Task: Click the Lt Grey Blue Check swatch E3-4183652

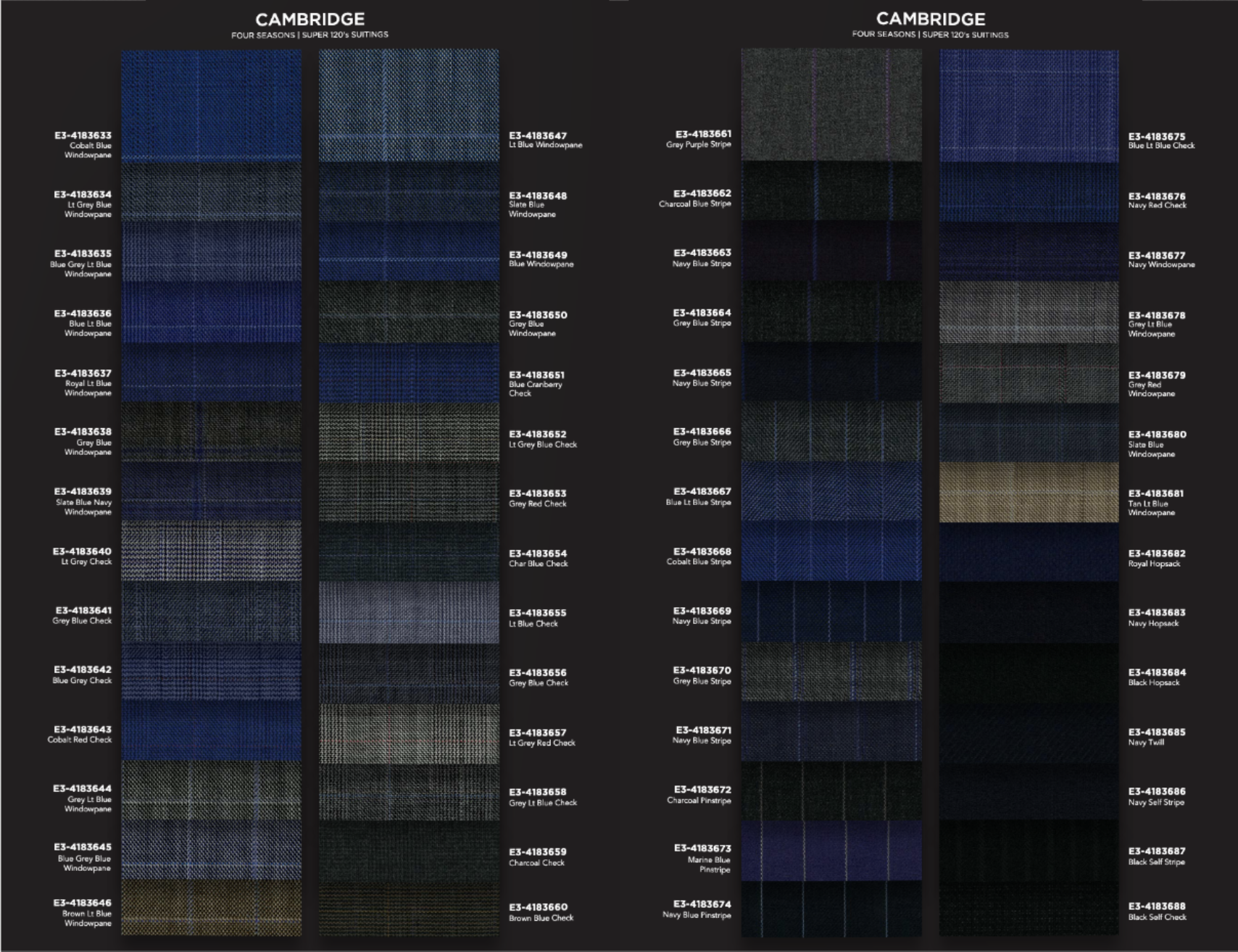Action: tap(409, 433)
